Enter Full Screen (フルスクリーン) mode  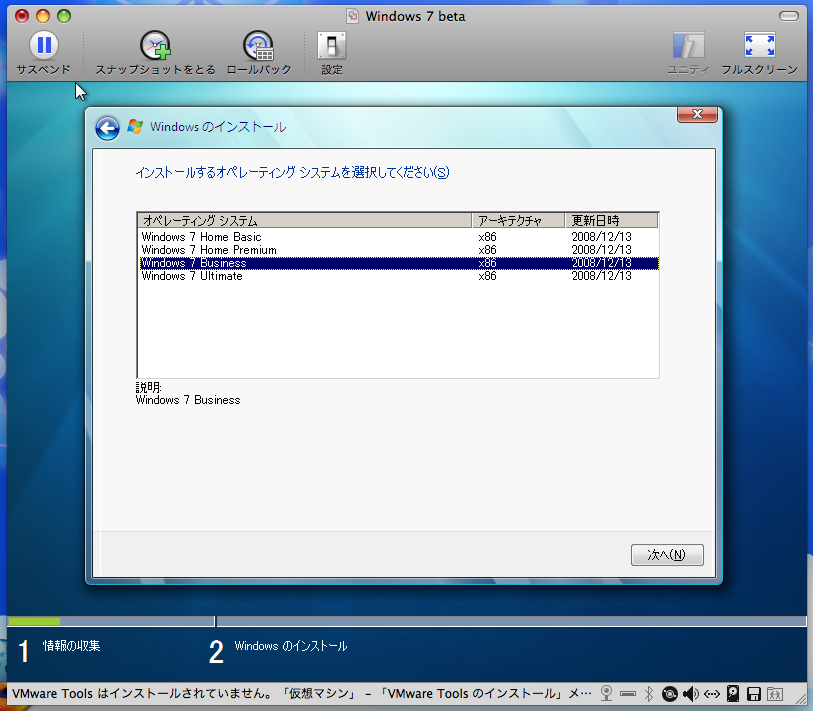(759, 46)
